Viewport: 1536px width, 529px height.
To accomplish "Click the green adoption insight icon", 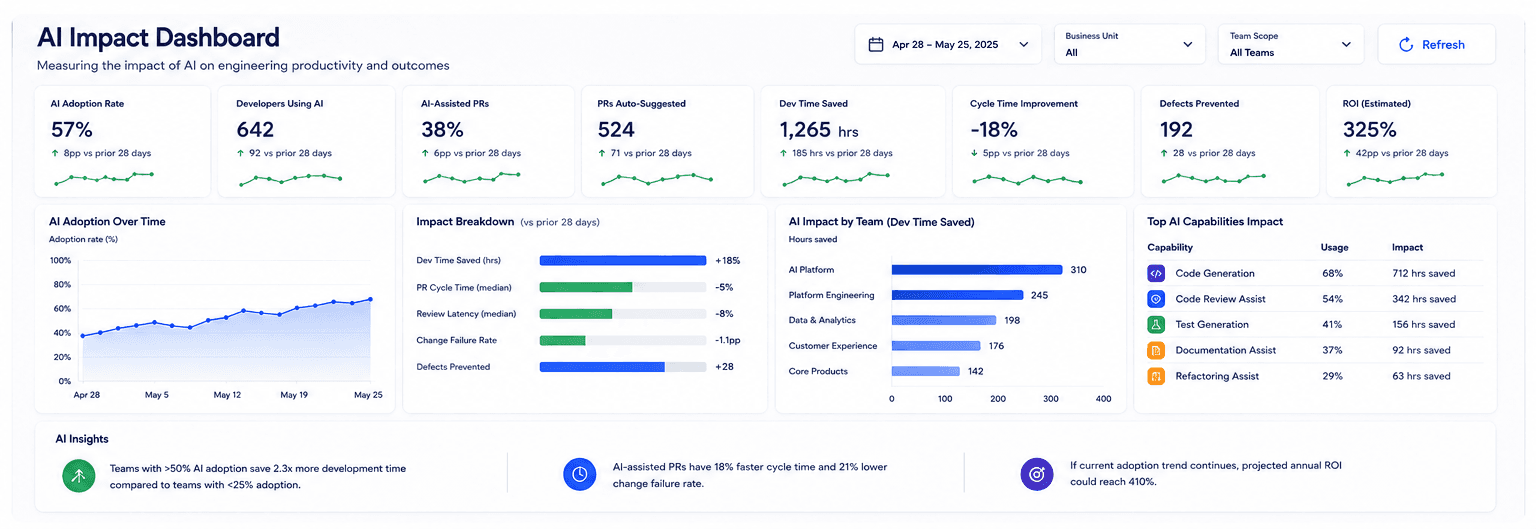I will pos(78,475).
